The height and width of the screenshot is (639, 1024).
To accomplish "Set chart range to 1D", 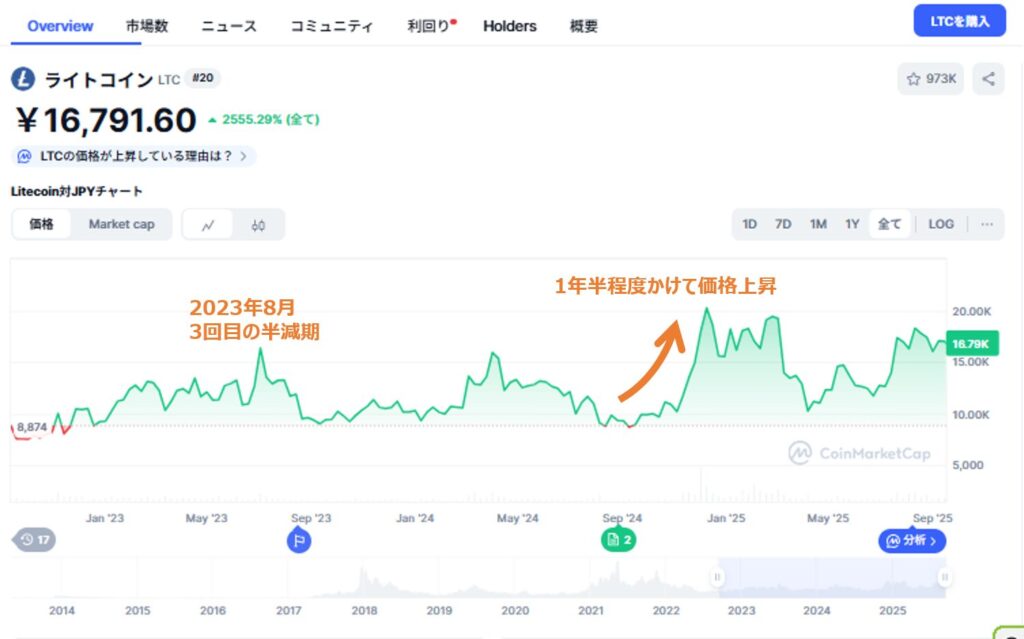I will pyautogui.click(x=749, y=224).
